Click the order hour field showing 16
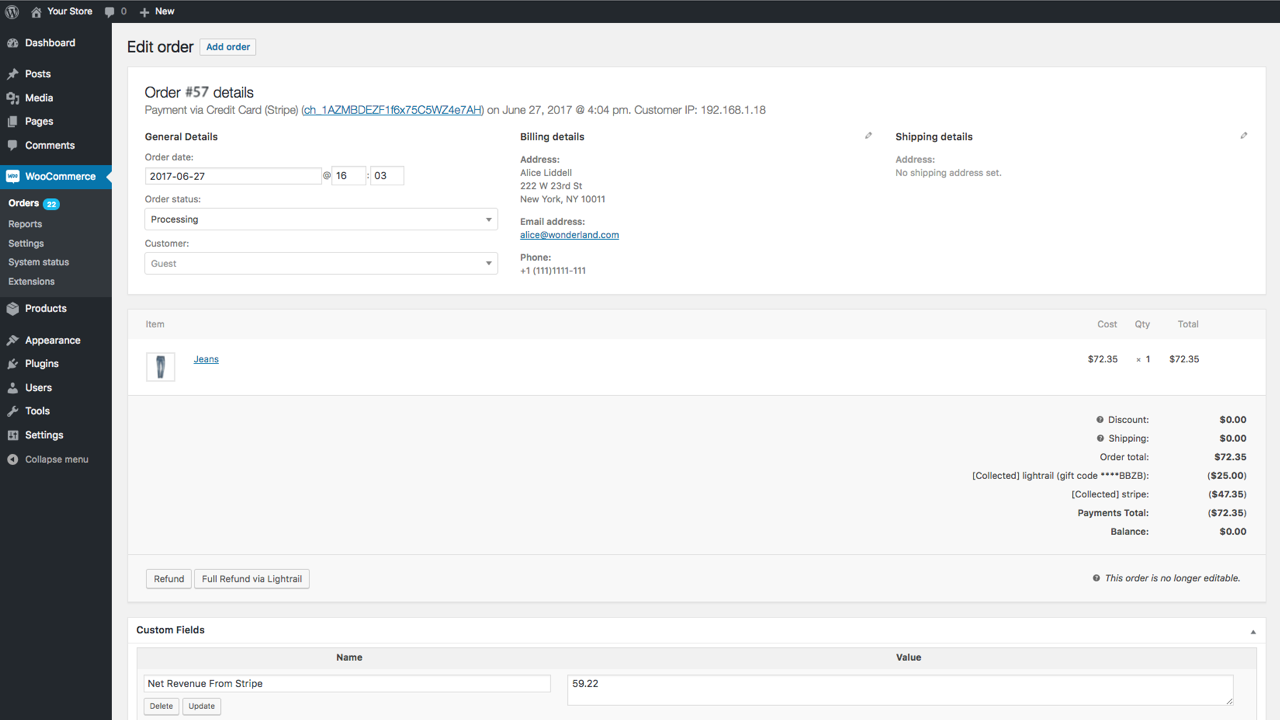Viewport: 1280px width, 720px height. (349, 176)
